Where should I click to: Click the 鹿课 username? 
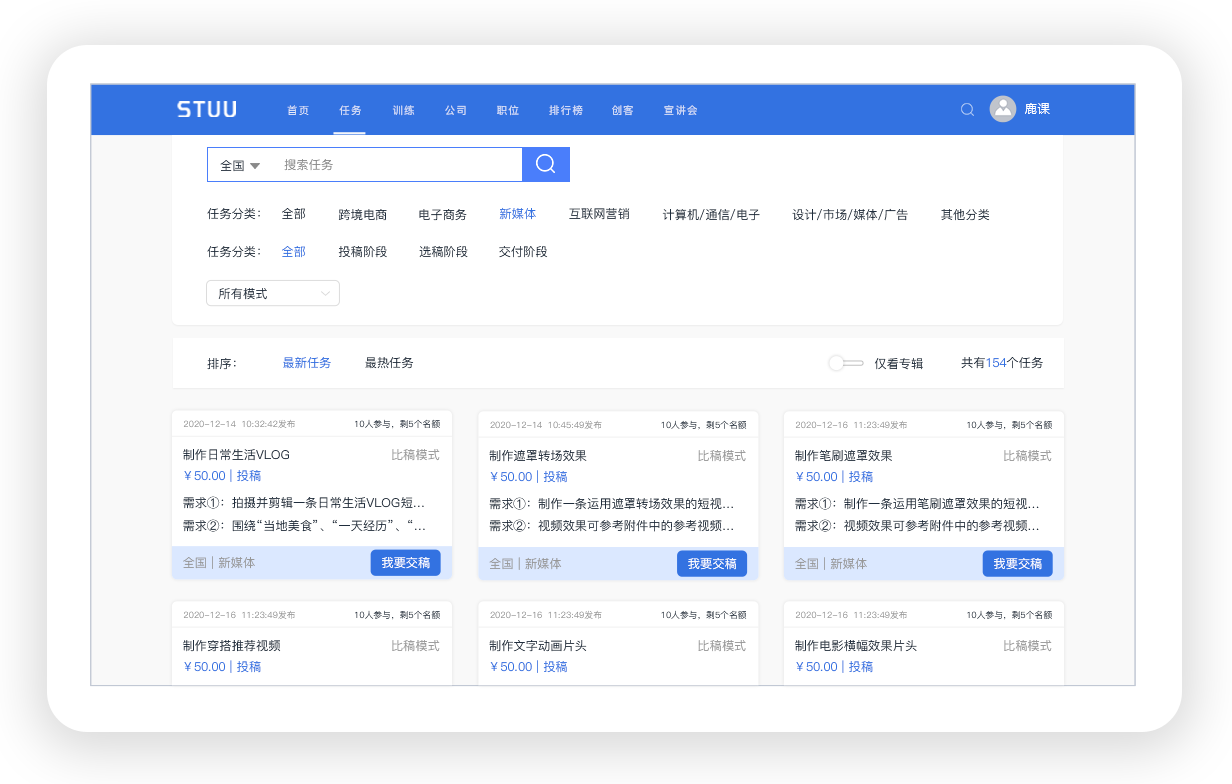pyautogui.click(x=1037, y=109)
